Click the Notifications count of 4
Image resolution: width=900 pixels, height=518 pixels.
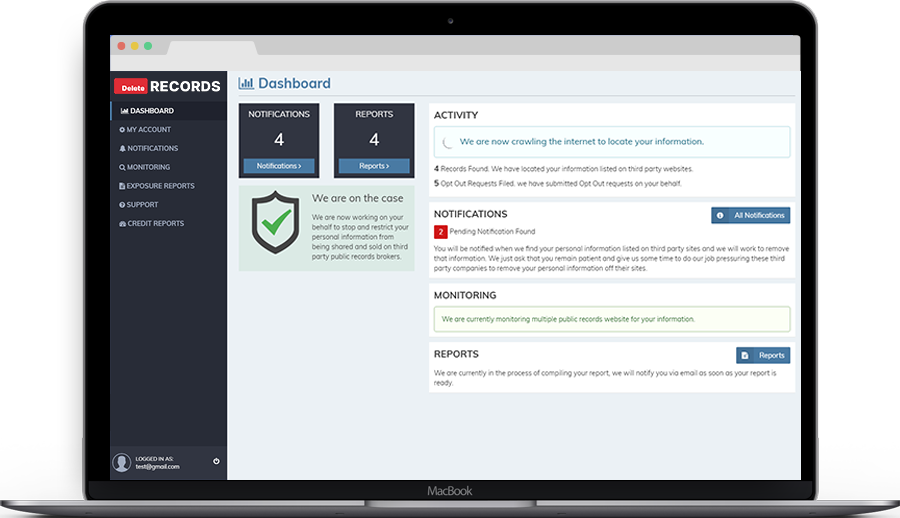[279, 140]
